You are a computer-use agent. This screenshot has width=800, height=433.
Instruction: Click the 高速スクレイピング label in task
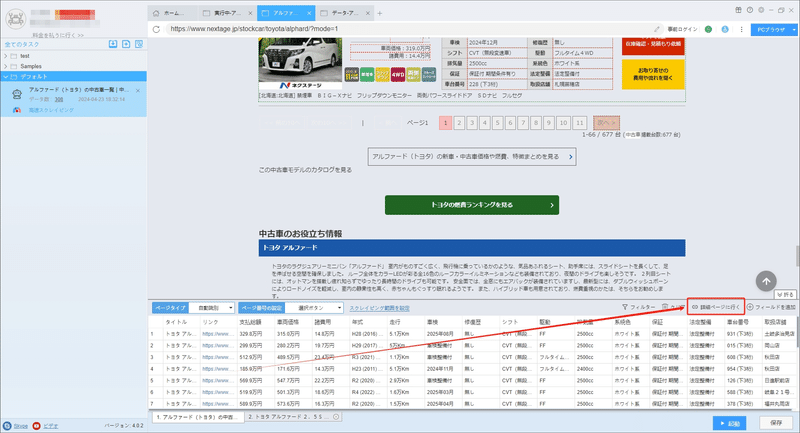(x=51, y=110)
